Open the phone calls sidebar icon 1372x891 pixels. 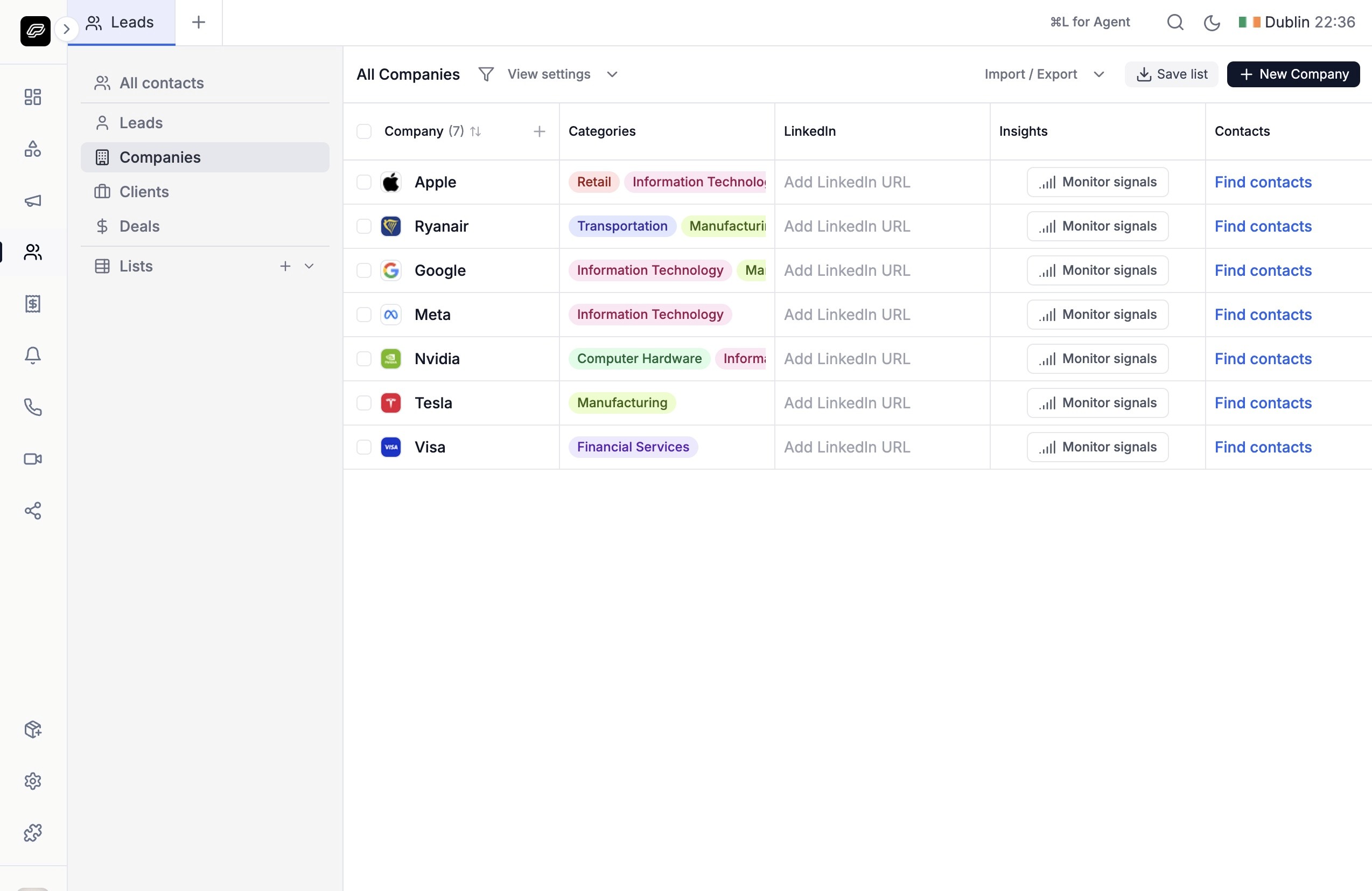click(33, 407)
